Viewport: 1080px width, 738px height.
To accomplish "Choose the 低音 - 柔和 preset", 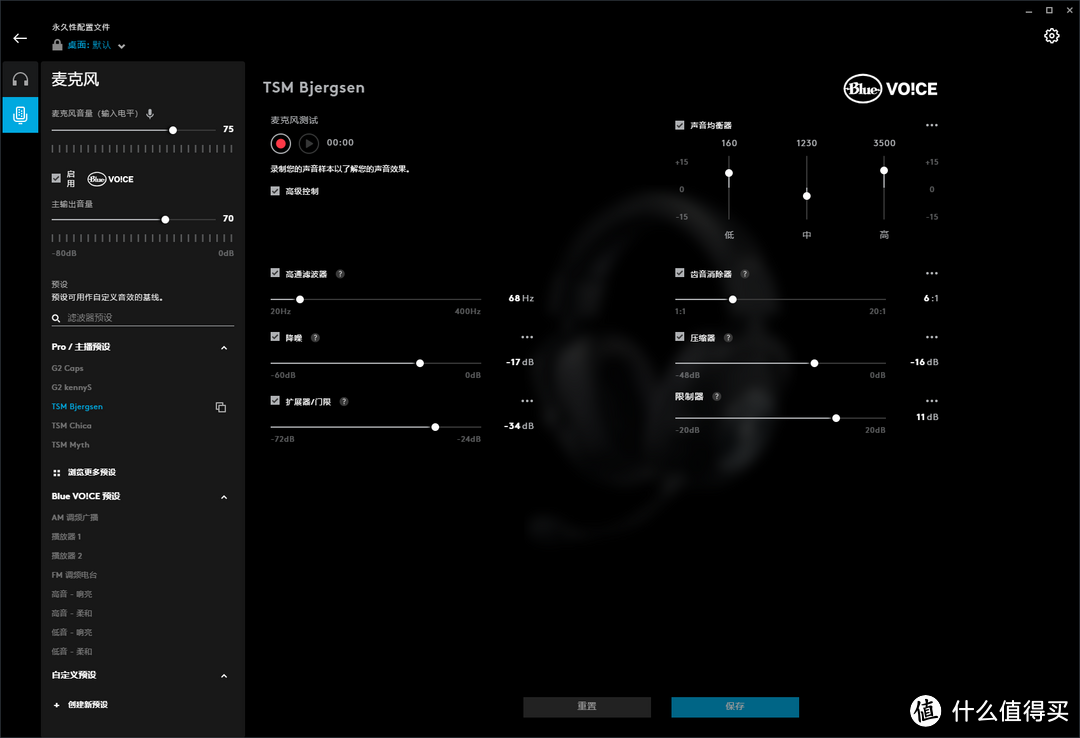I will click(x=72, y=652).
